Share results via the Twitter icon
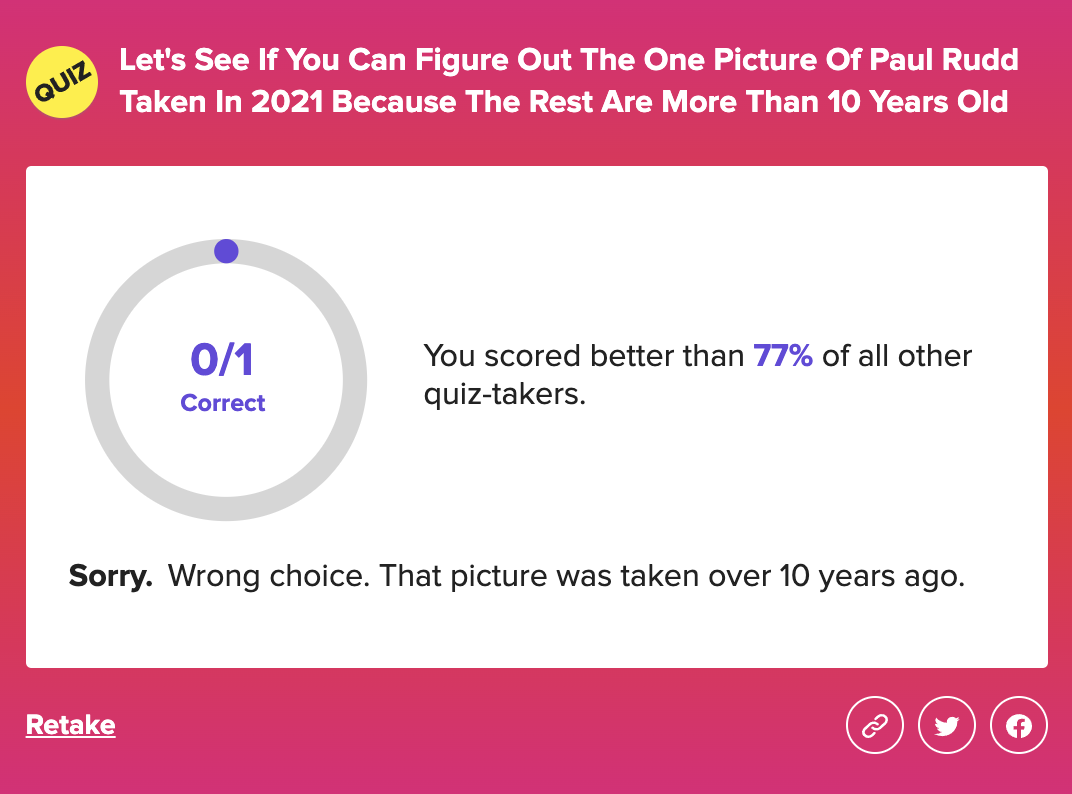 click(x=946, y=725)
